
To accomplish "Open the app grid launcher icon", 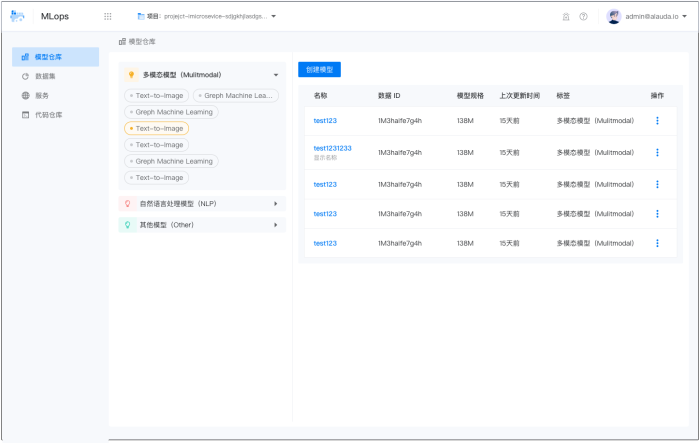I will click(x=107, y=16).
